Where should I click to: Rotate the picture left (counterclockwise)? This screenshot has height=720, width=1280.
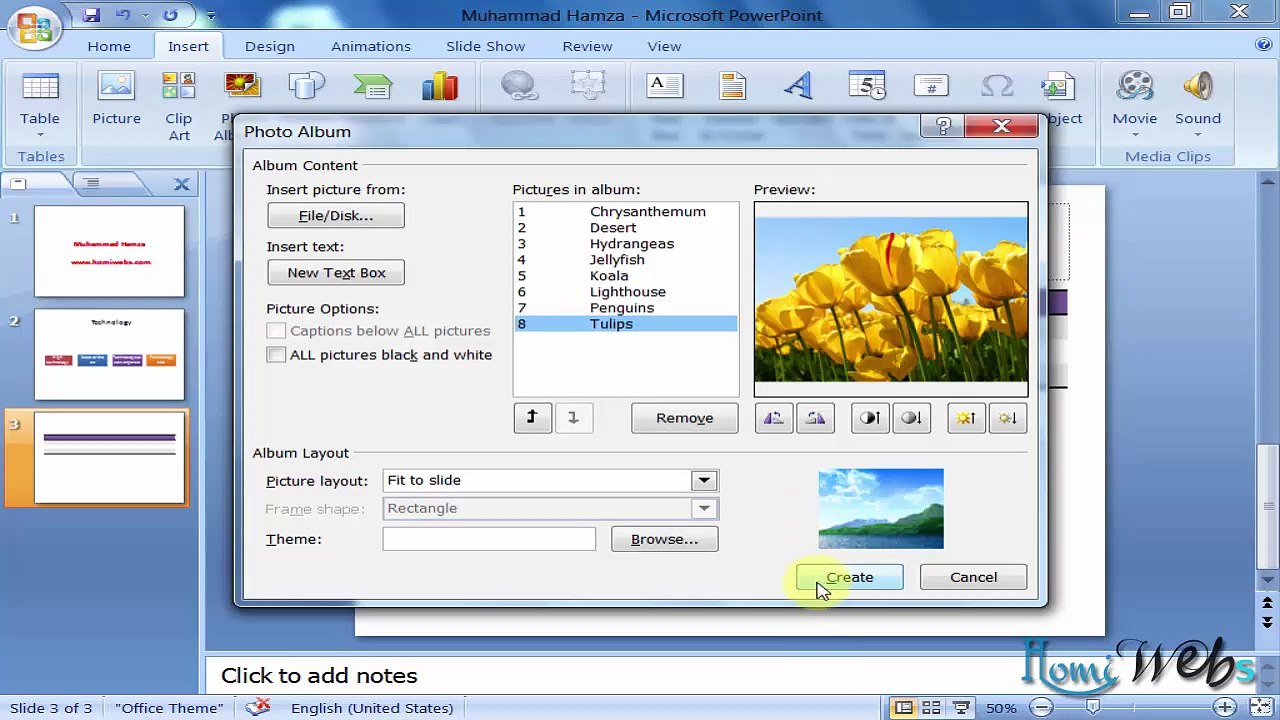[x=773, y=418]
